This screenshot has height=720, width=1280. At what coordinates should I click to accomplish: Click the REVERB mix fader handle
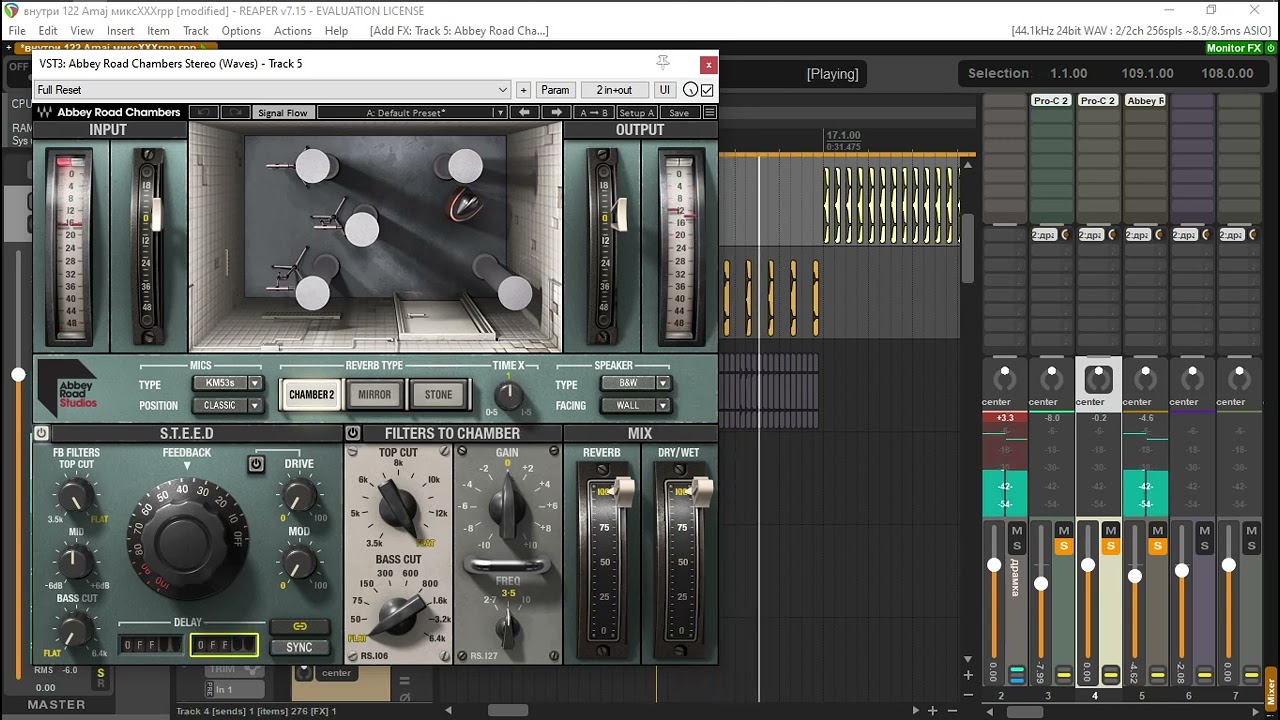click(622, 491)
